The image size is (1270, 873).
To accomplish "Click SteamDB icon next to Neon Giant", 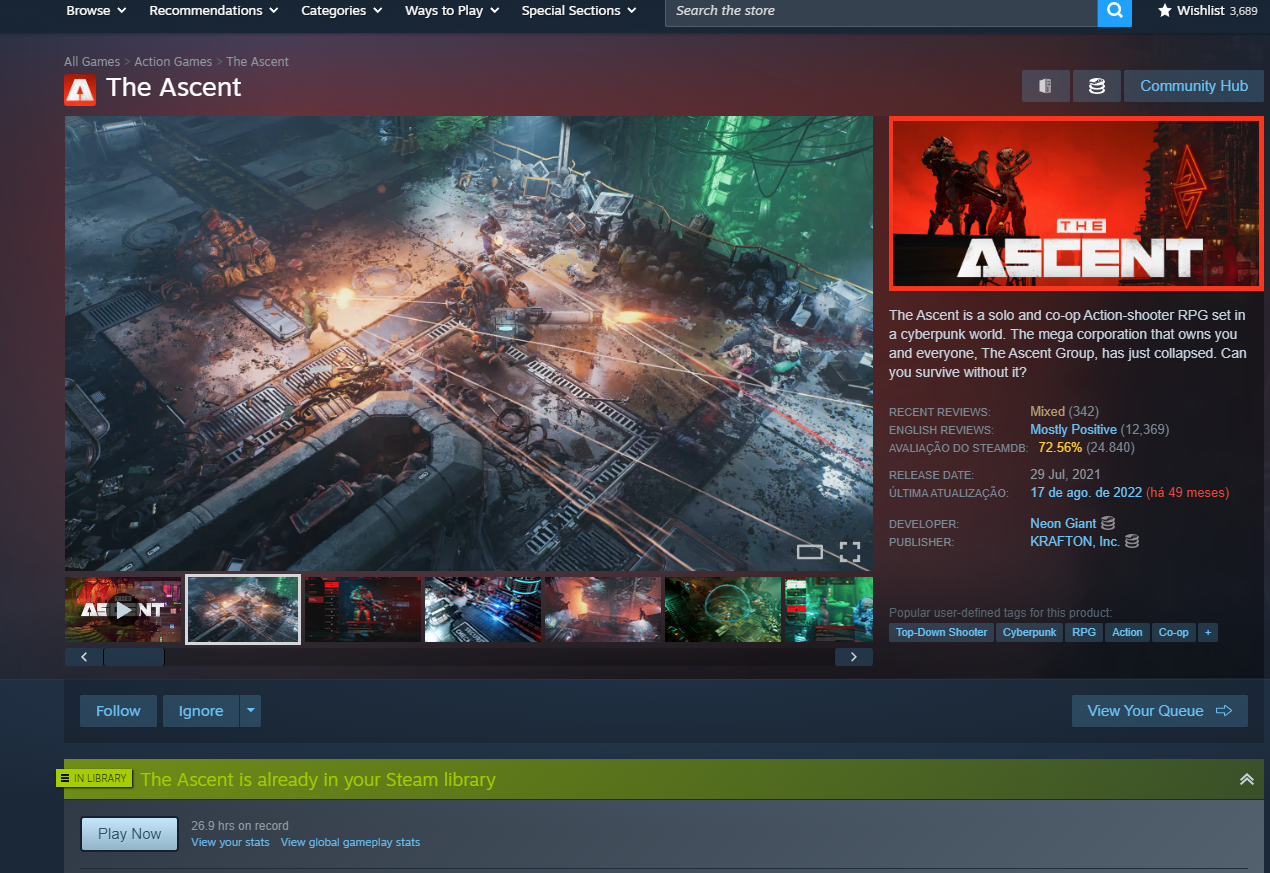I will pos(1108,523).
